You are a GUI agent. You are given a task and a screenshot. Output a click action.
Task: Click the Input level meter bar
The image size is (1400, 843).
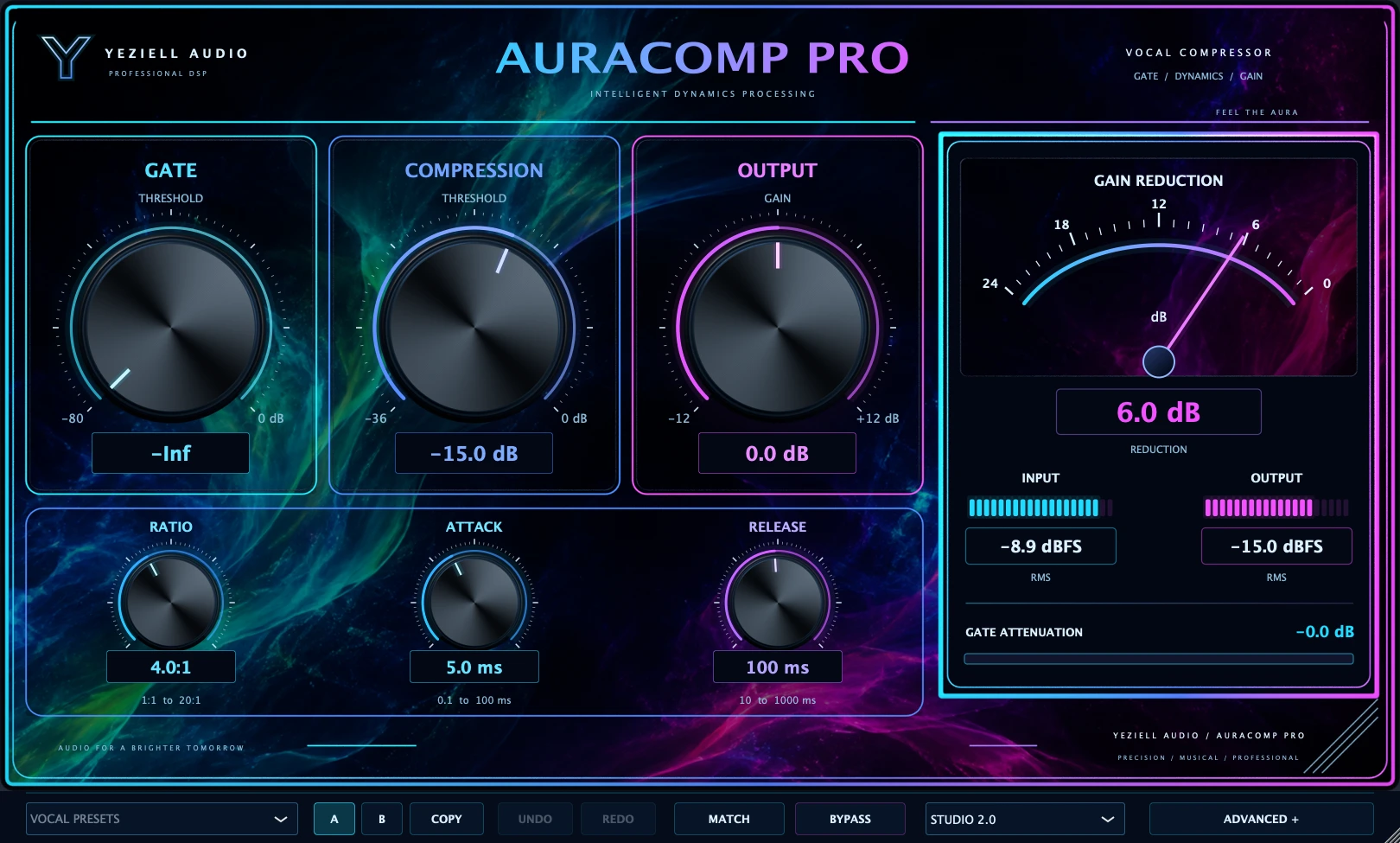point(1040,508)
